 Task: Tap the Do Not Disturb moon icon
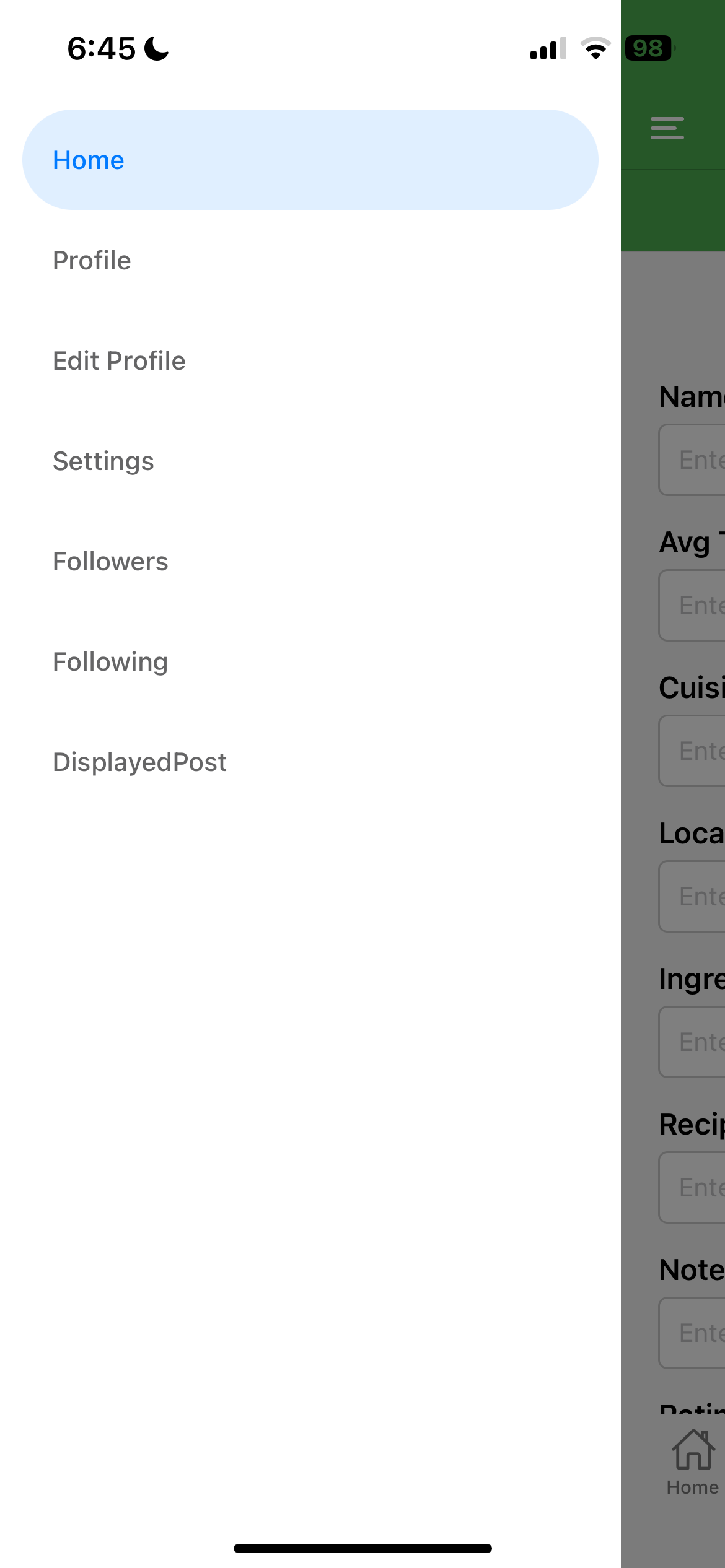156,48
